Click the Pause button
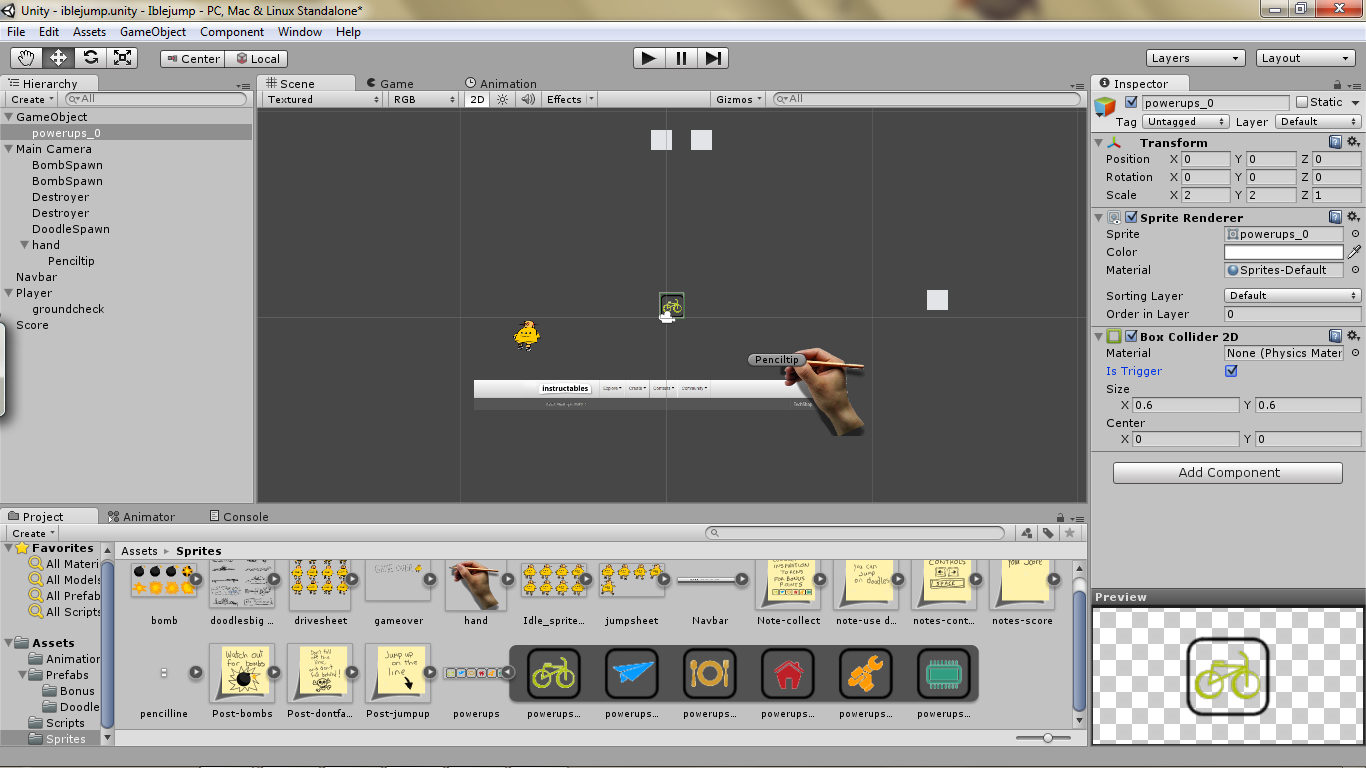This screenshot has width=1366, height=768. point(681,58)
